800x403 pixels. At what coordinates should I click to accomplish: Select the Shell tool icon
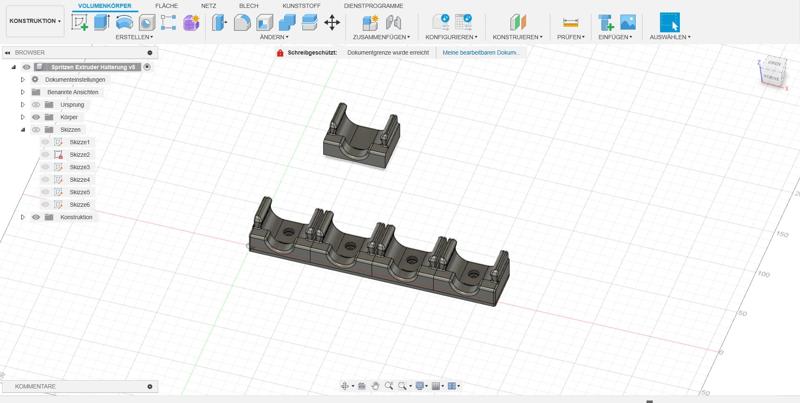point(265,22)
